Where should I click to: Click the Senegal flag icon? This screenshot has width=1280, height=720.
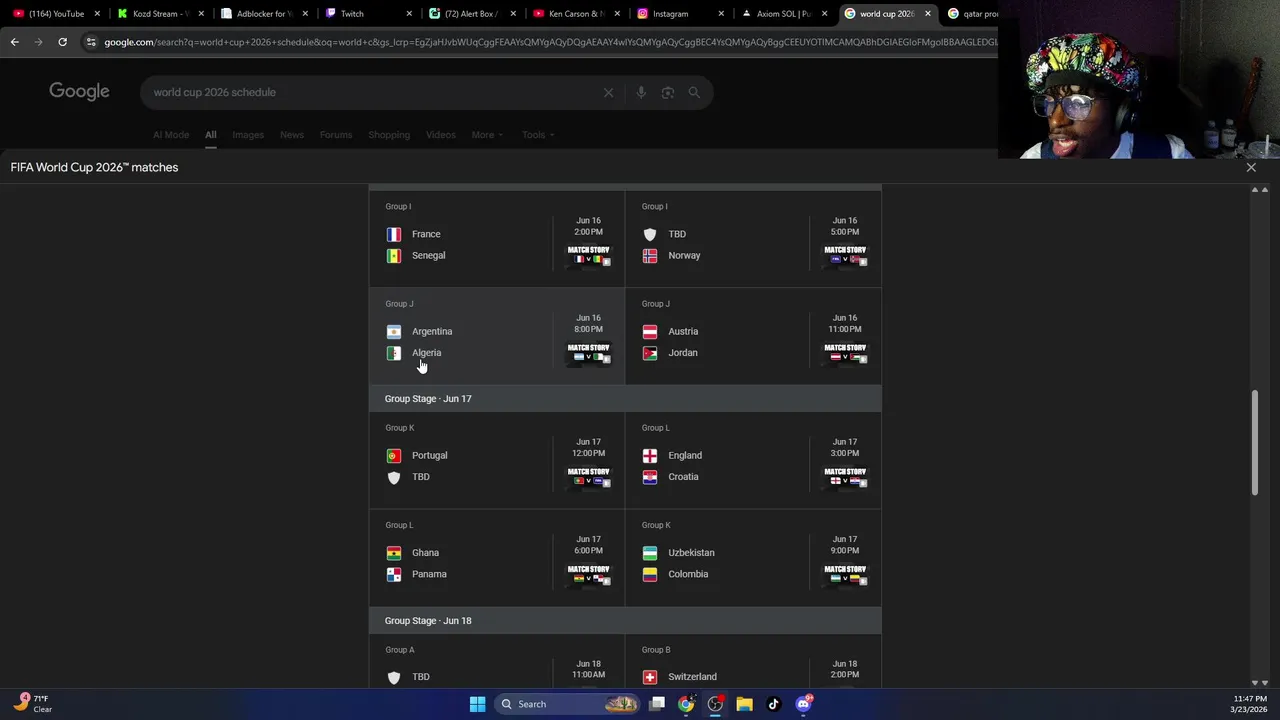coord(394,256)
